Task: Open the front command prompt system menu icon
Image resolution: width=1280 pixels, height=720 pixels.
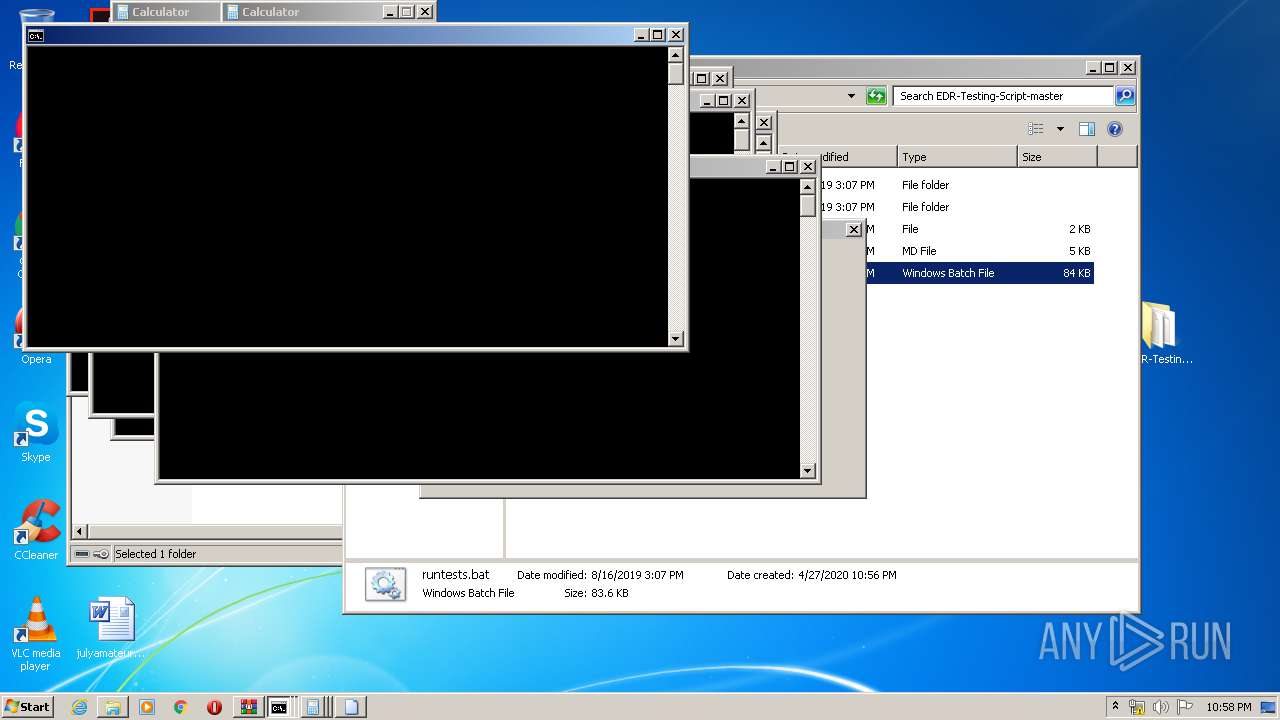Action: point(36,35)
